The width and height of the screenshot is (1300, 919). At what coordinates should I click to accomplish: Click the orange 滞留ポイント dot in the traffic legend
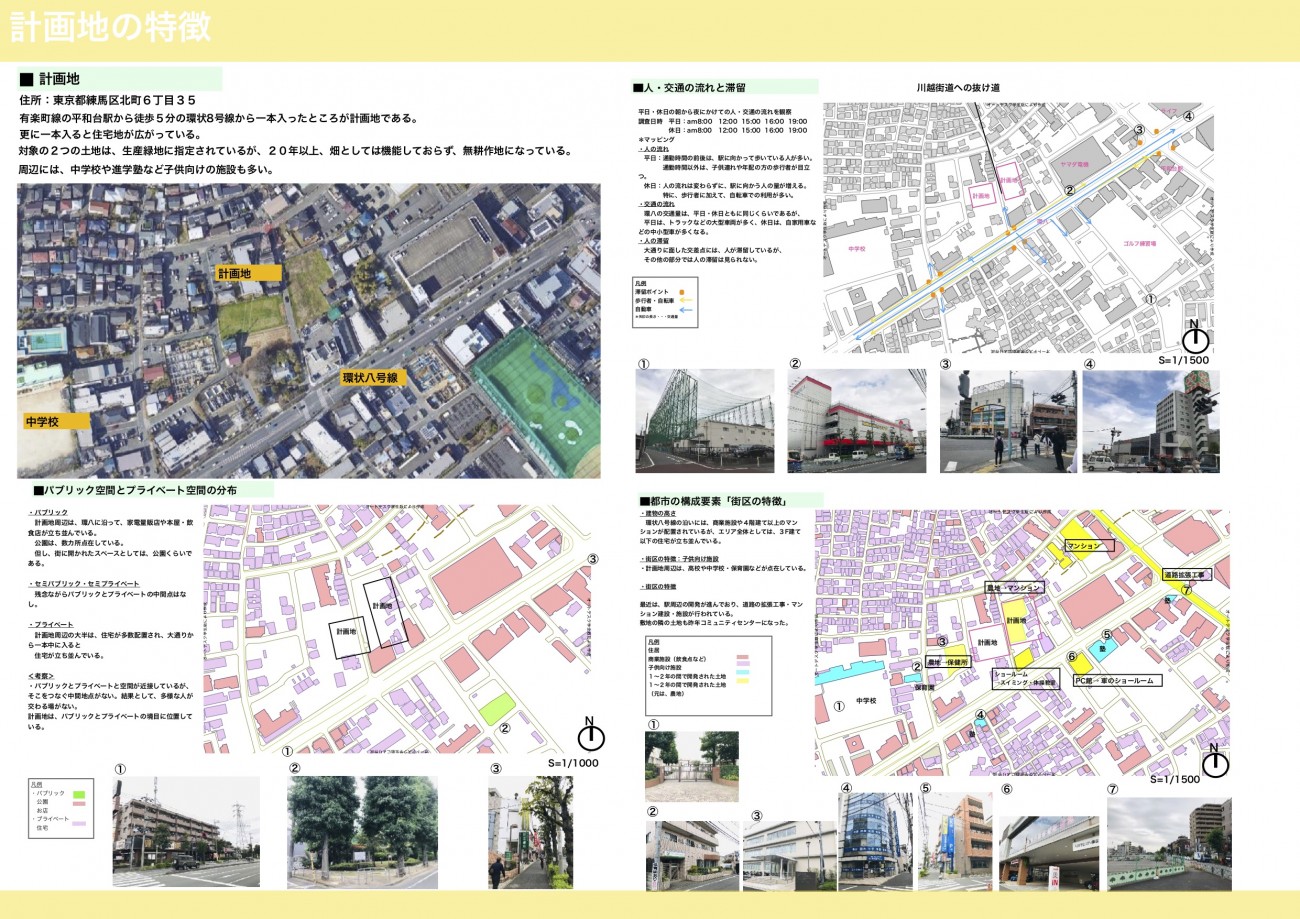[x=681, y=291]
